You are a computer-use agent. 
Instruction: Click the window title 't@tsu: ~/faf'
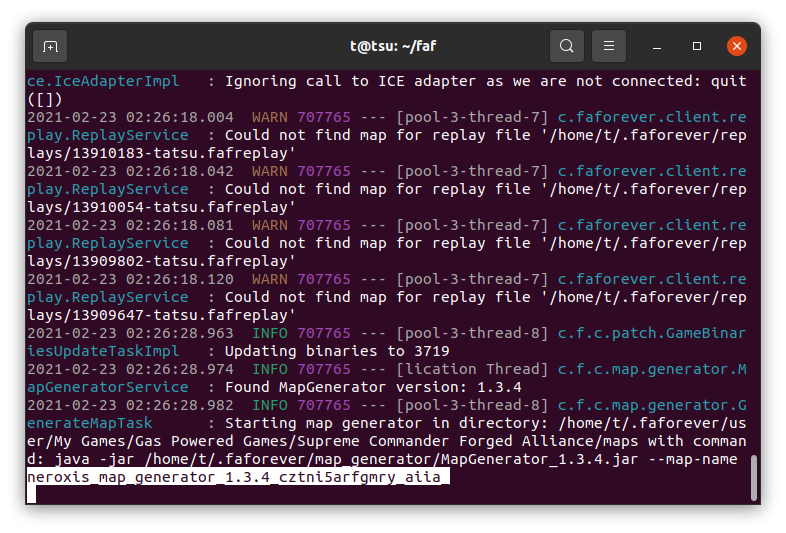[x=393, y=46]
